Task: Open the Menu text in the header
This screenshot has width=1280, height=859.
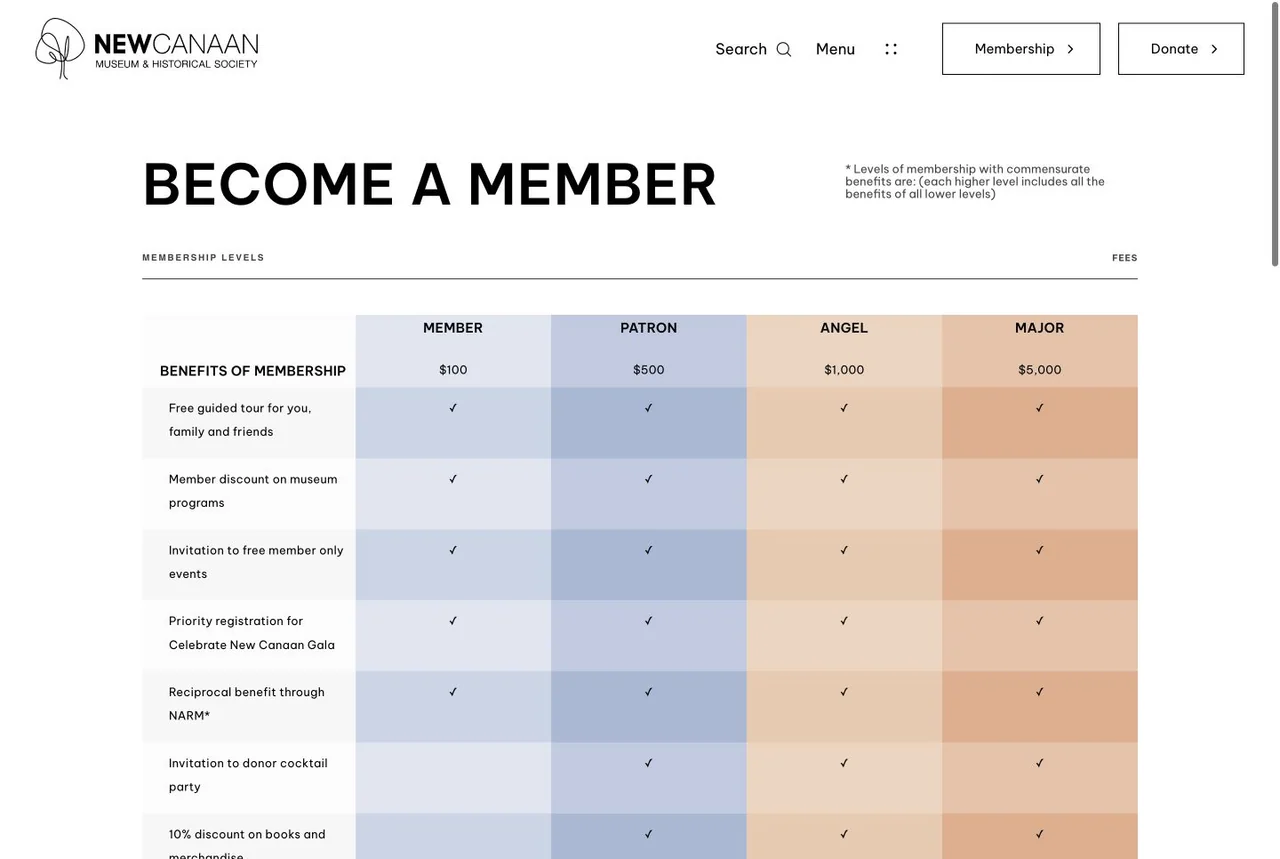Action: pos(835,49)
